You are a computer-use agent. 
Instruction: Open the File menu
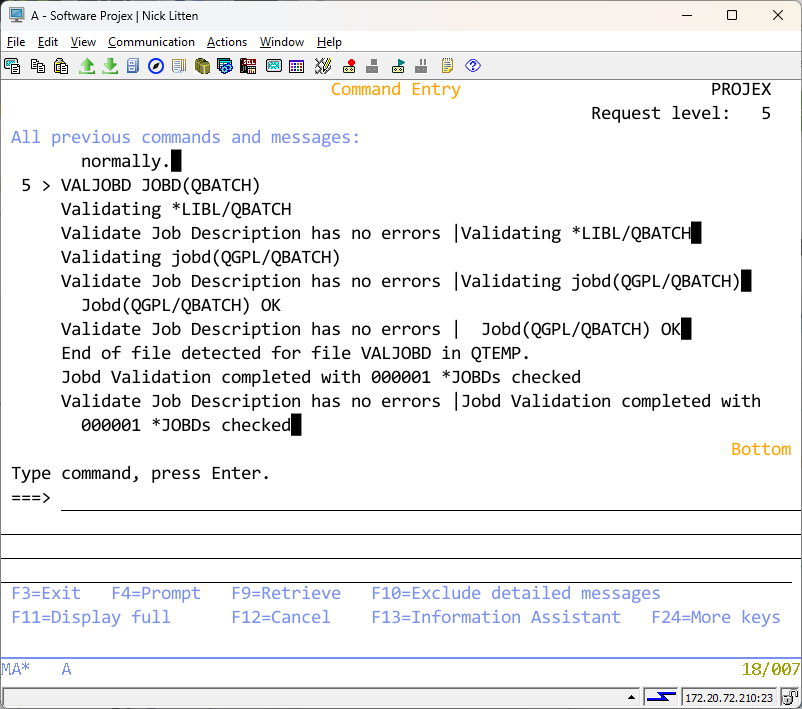[16, 42]
